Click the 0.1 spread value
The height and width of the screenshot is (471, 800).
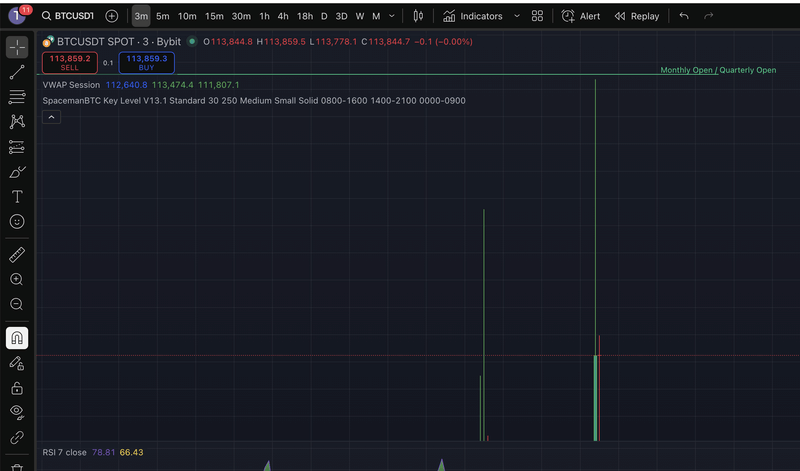[108, 63]
